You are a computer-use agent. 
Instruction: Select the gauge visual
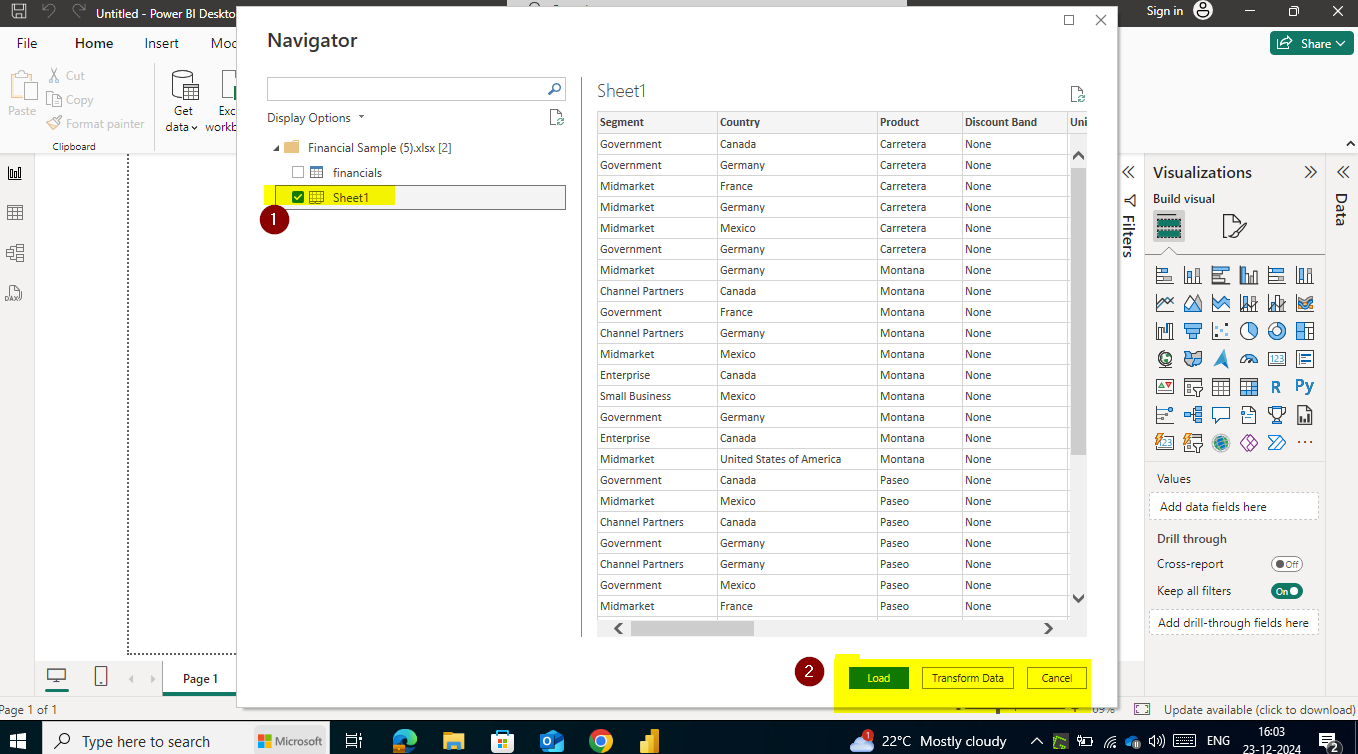(1248, 359)
